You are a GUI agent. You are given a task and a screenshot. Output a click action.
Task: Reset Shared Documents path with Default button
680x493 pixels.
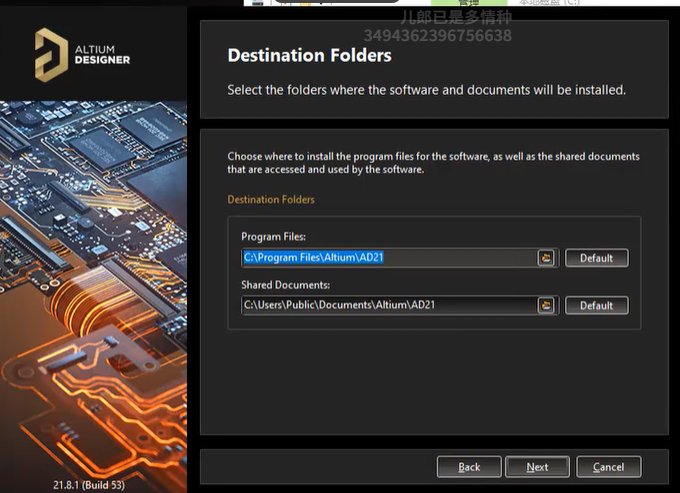tap(596, 305)
